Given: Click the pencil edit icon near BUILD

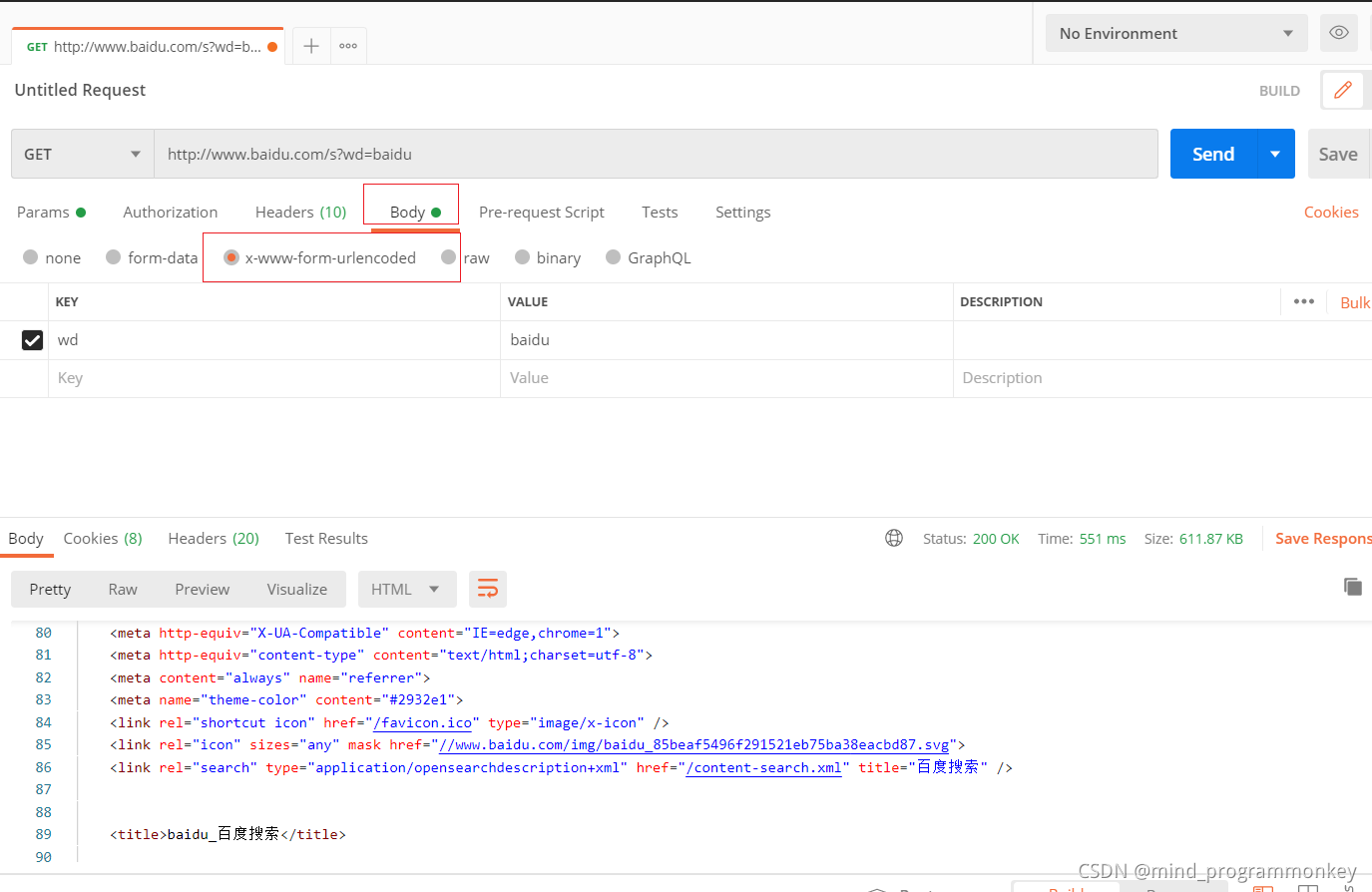Looking at the screenshot, I should (1343, 90).
